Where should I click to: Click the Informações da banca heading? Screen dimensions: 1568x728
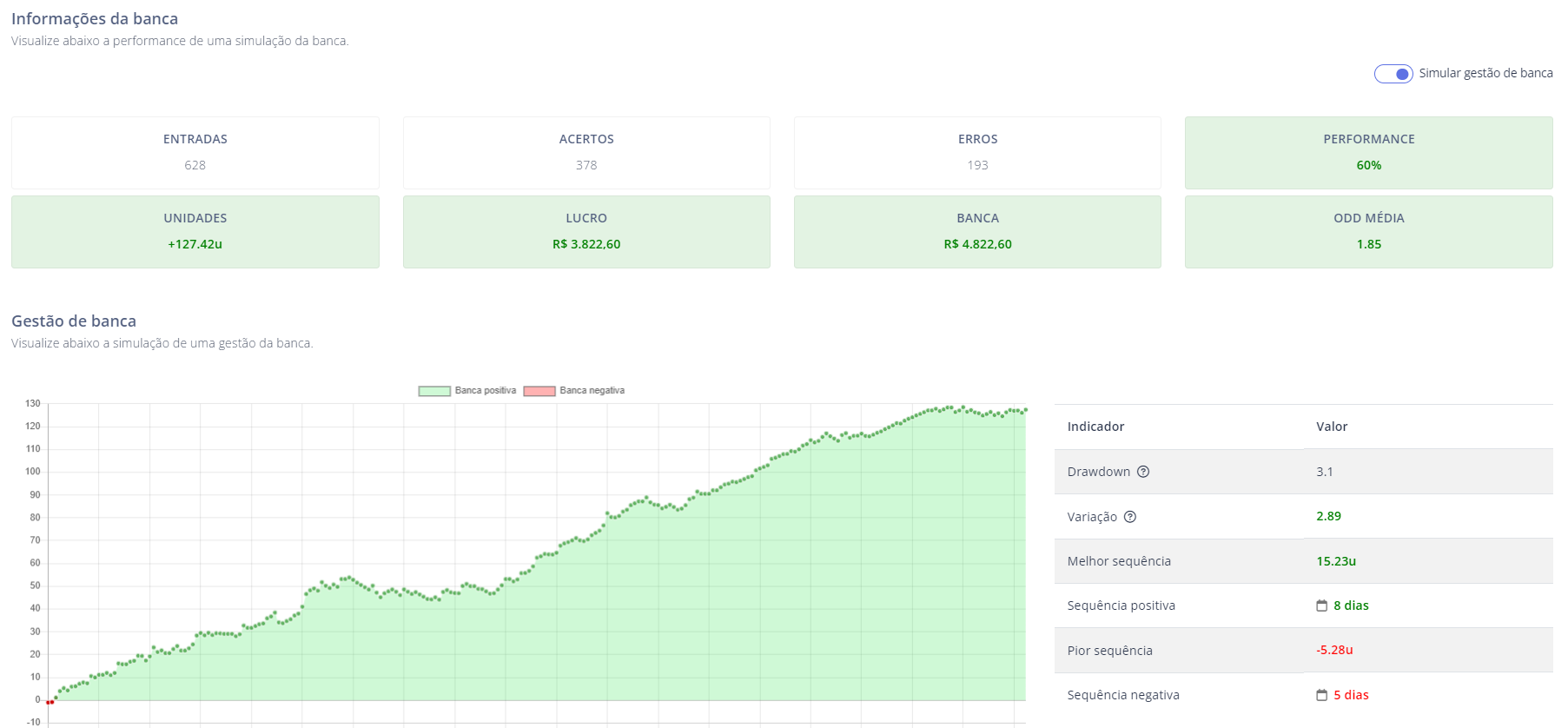(95, 19)
